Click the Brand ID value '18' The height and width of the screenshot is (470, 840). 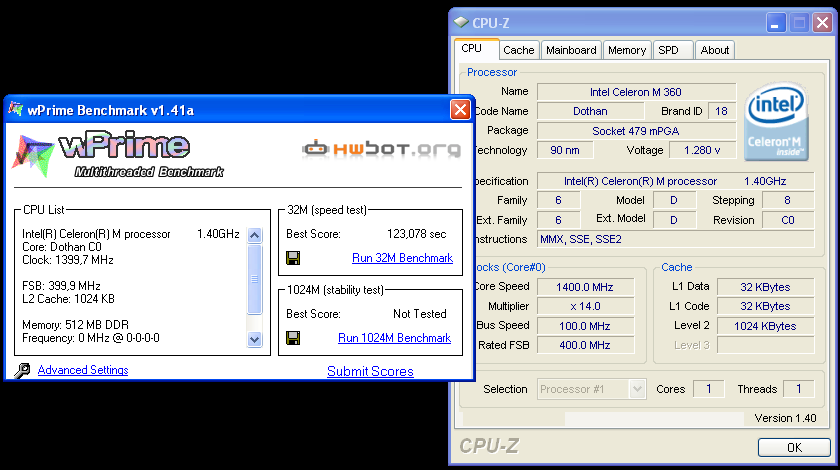point(722,111)
